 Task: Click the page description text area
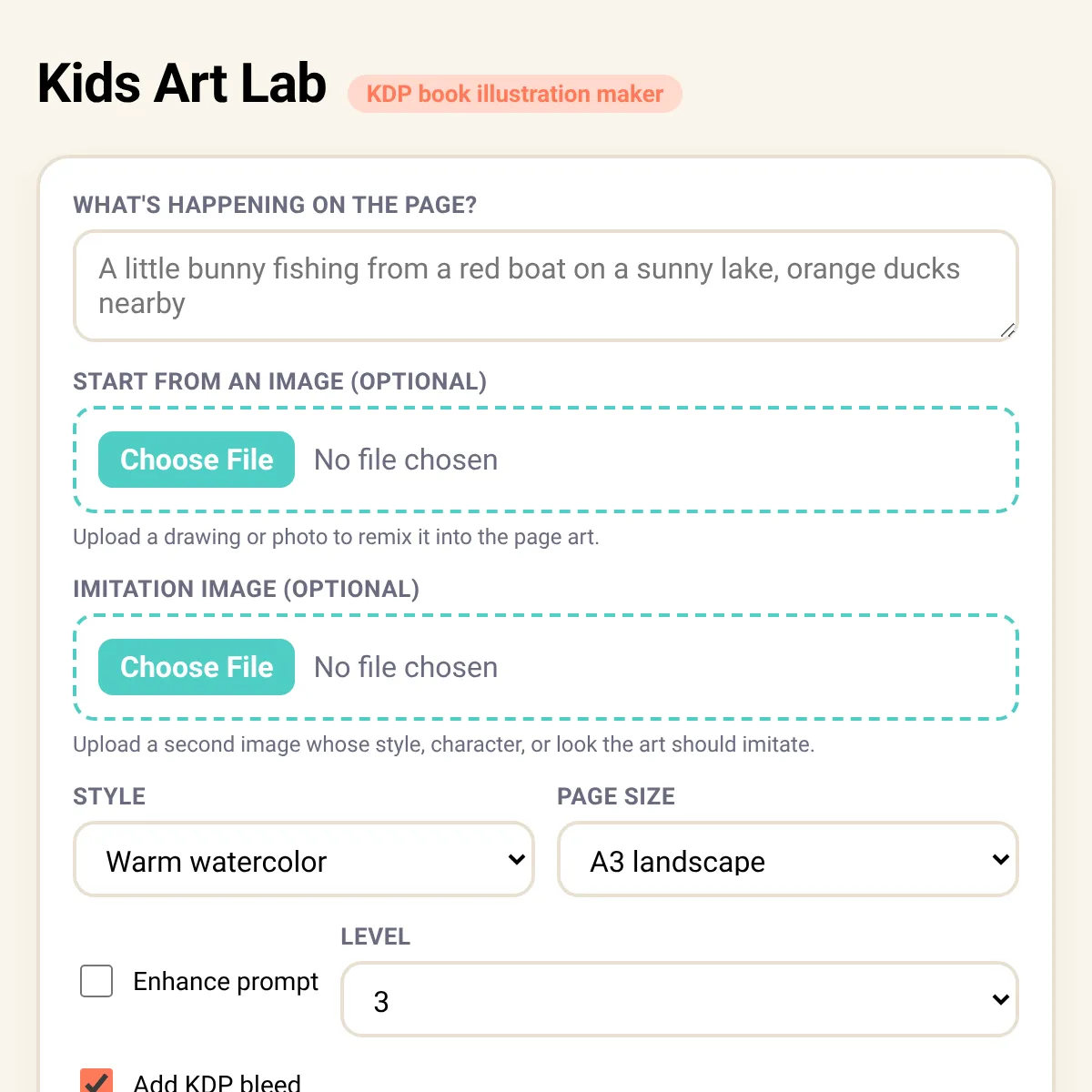(545, 286)
